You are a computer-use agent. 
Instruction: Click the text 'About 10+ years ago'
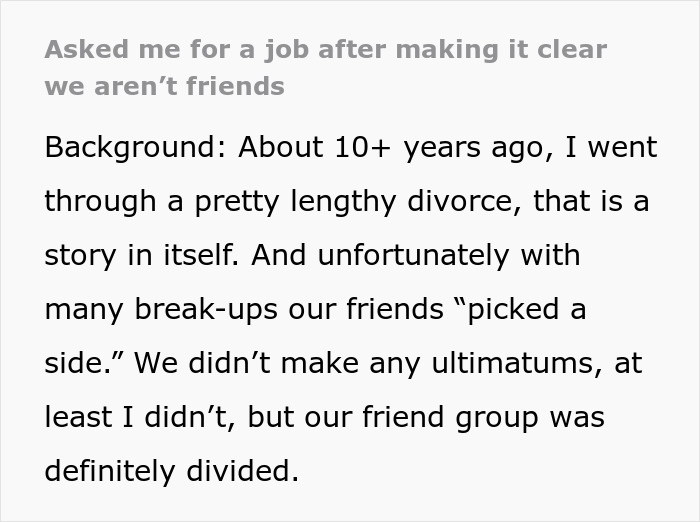pyautogui.click(x=396, y=148)
